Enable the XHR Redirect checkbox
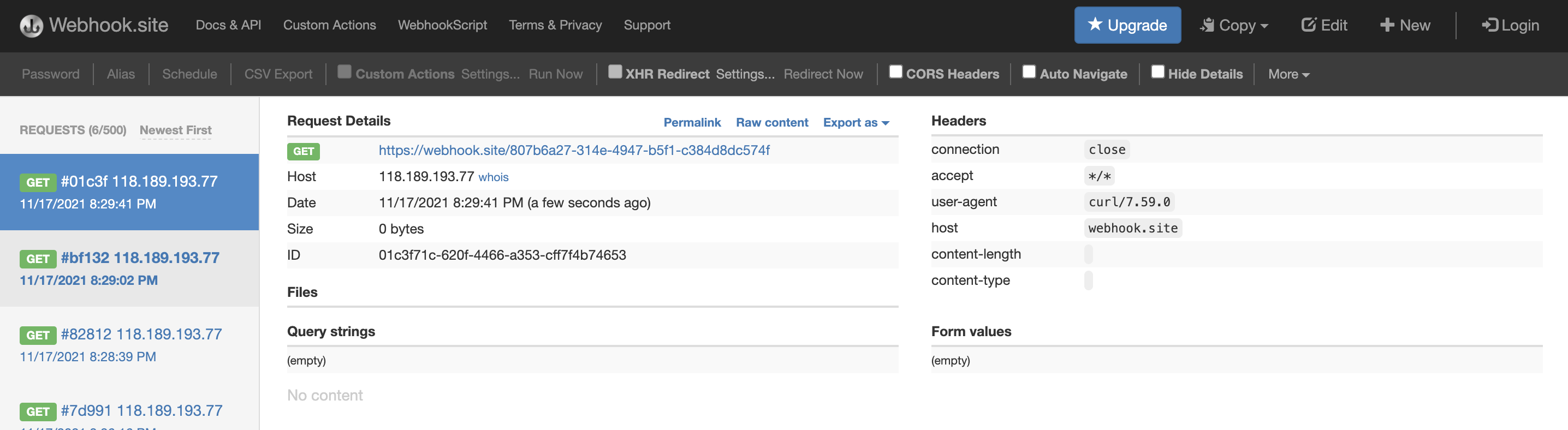Viewport: 1568px width, 430px height. pyautogui.click(x=615, y=72)
